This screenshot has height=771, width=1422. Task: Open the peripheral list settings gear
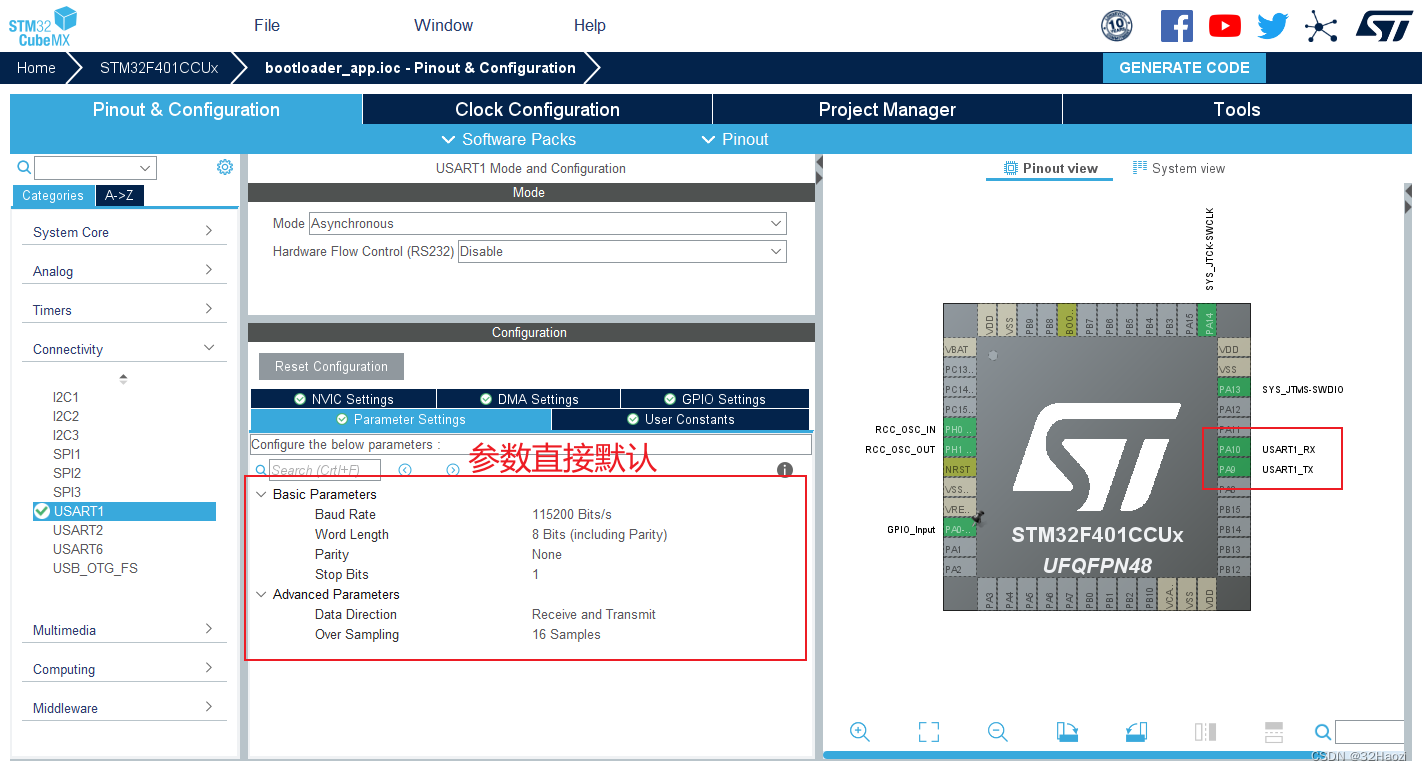[225, 167]
